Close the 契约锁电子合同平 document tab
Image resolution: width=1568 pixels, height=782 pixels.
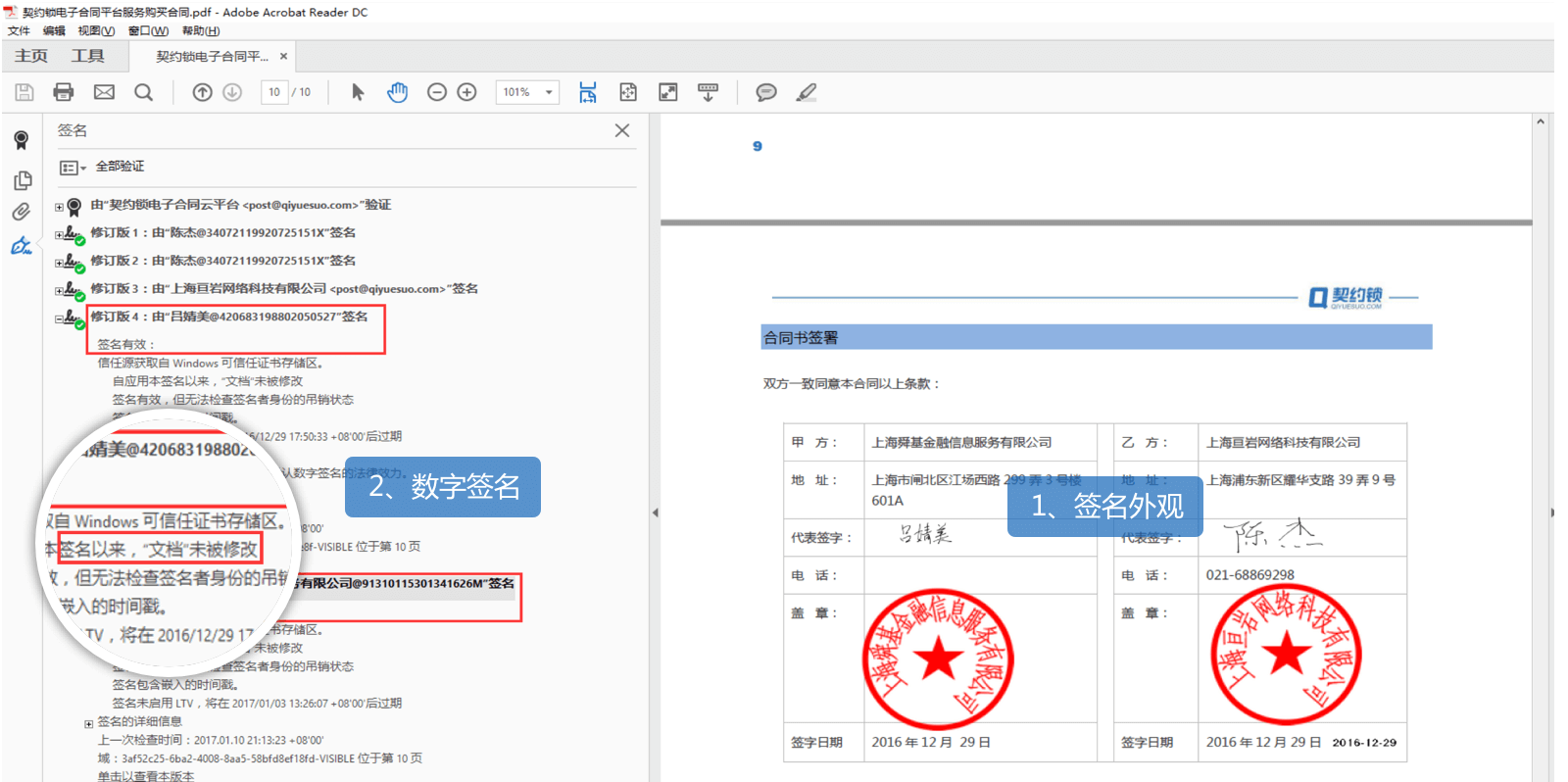[x=283, y=56]
